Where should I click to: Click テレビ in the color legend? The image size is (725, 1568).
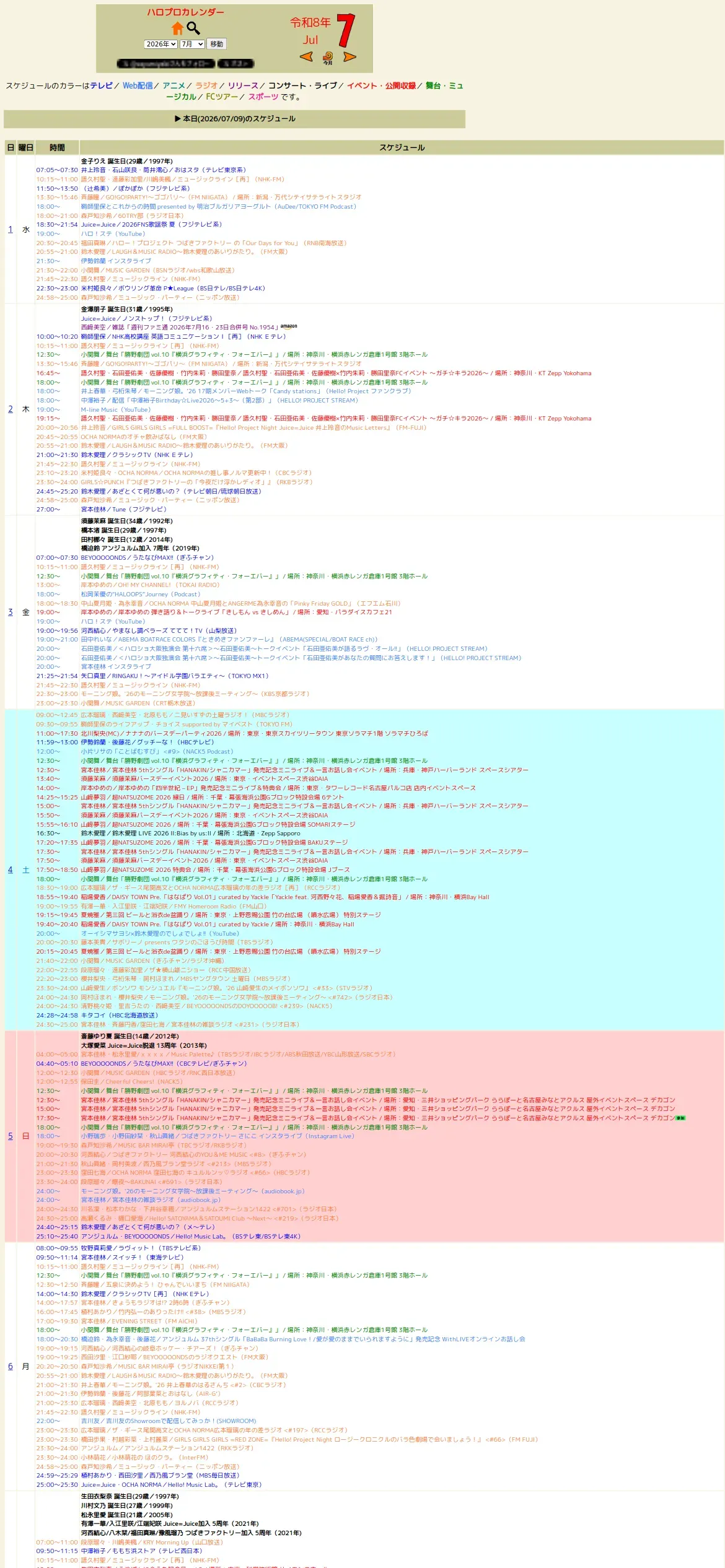click(x=102, y=86)
